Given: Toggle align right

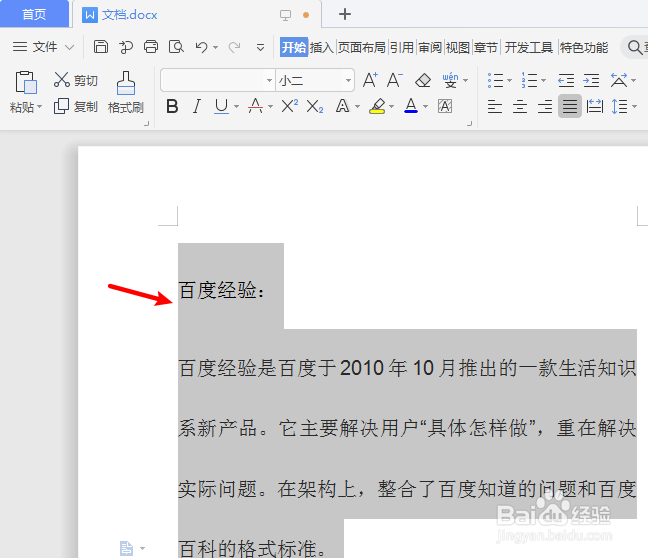Looking at the screenshot, I should pyautogui.click(x=545, y=107).
